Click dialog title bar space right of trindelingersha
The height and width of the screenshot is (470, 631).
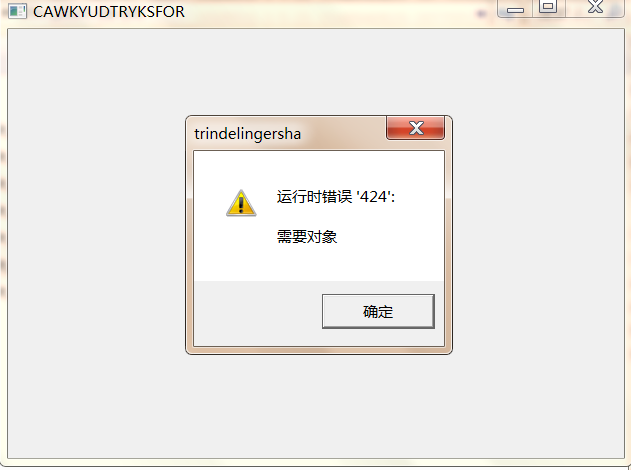coord(343,134)
